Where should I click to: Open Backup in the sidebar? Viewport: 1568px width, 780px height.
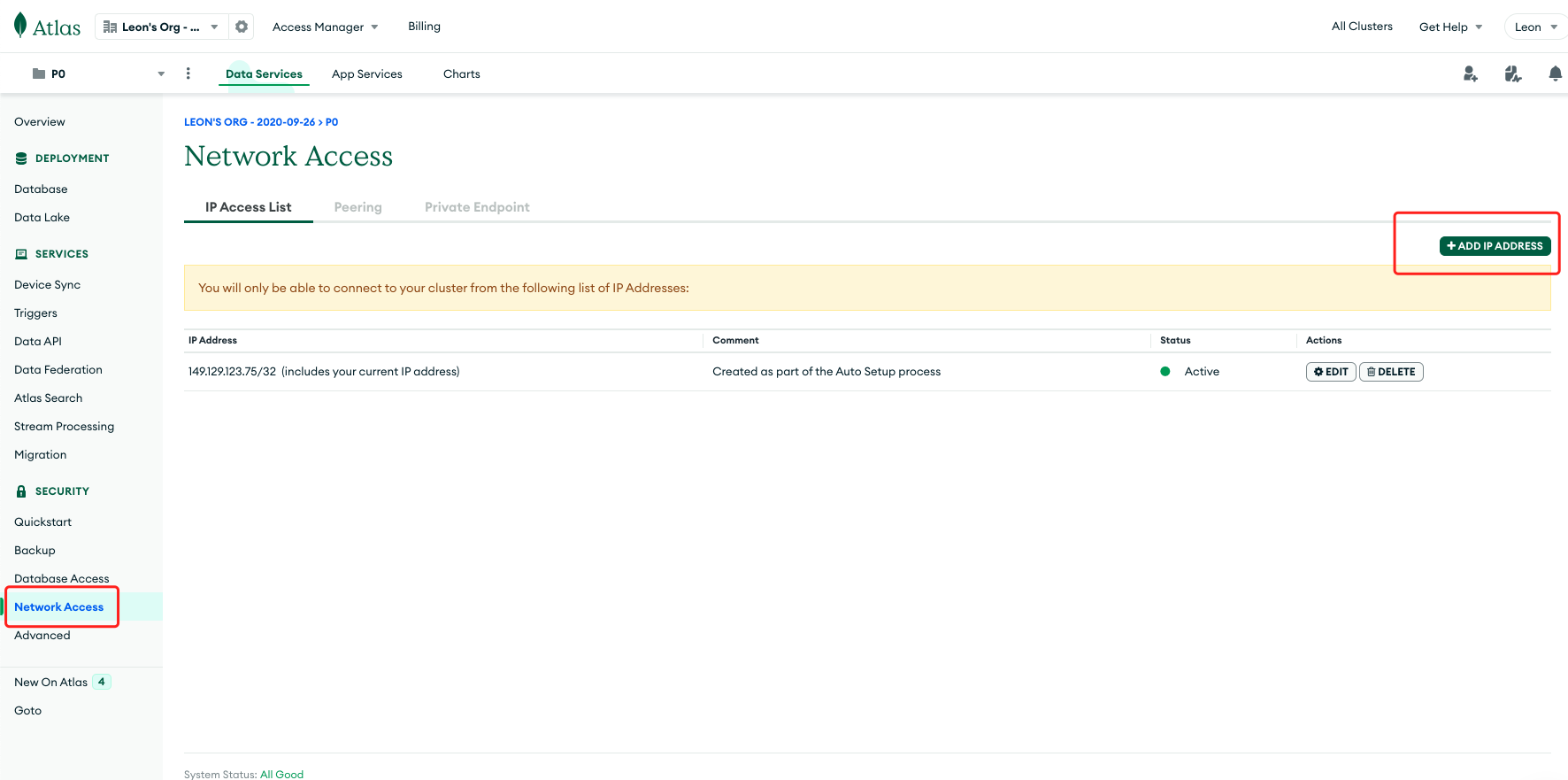[35, 551]
